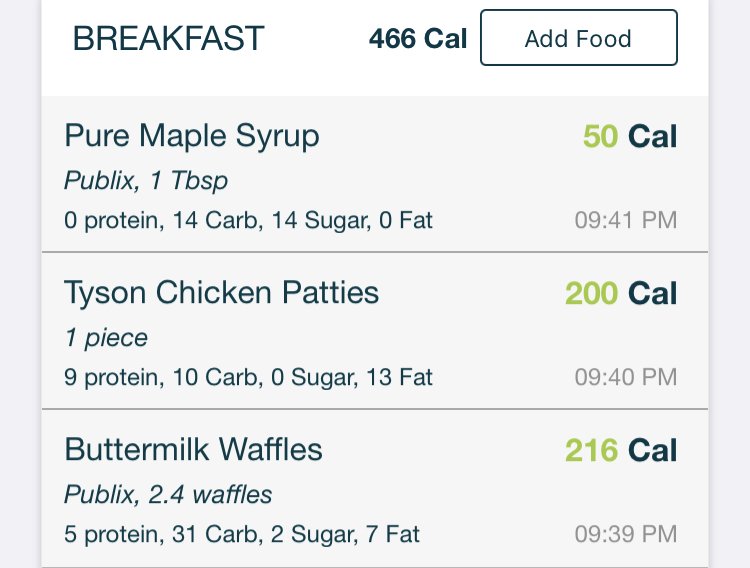This screenshot has height=568, width=750.
Task: Click the 09:39 PM timestamp
Action: (626, 534)
